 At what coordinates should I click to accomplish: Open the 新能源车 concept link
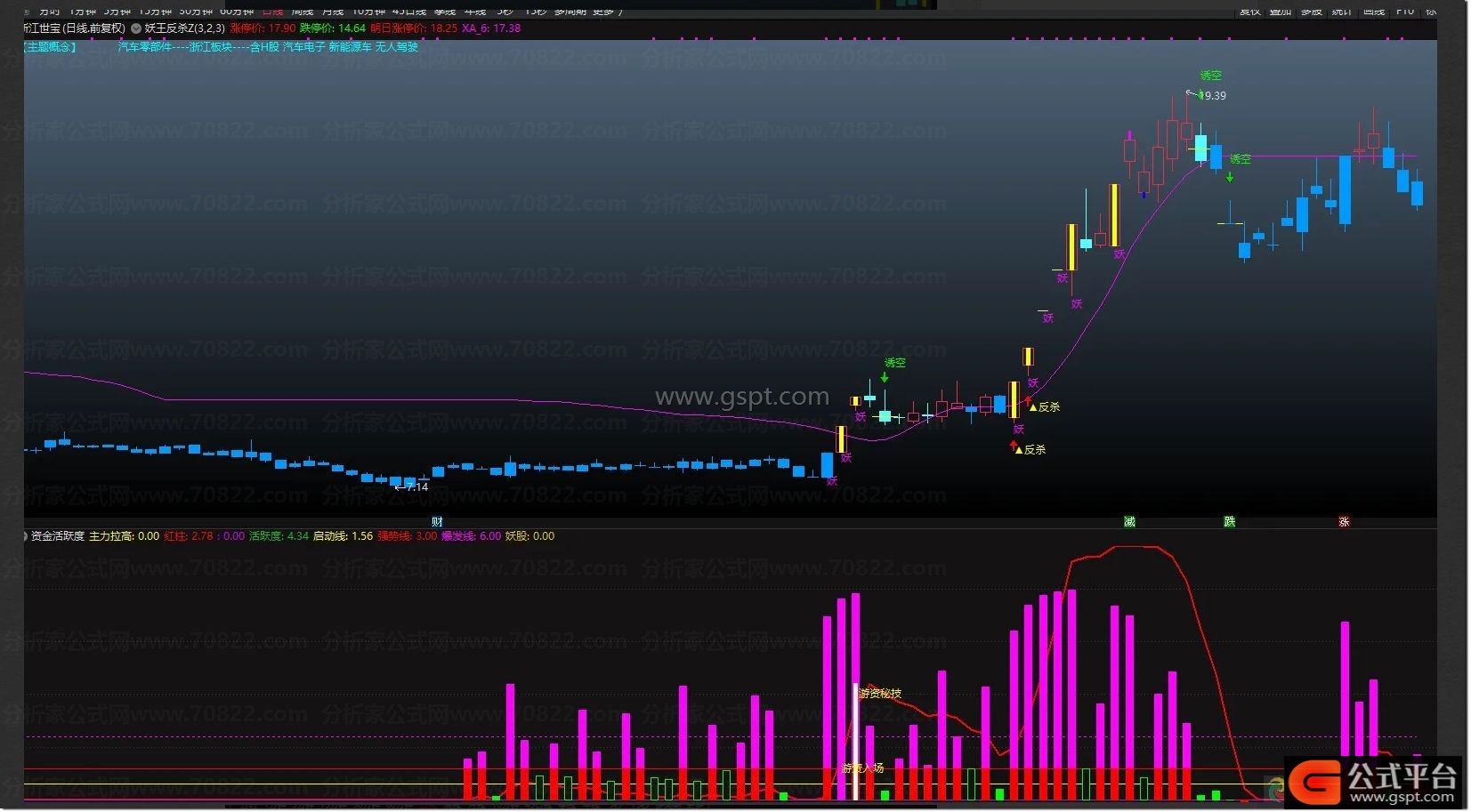(351, 47)
